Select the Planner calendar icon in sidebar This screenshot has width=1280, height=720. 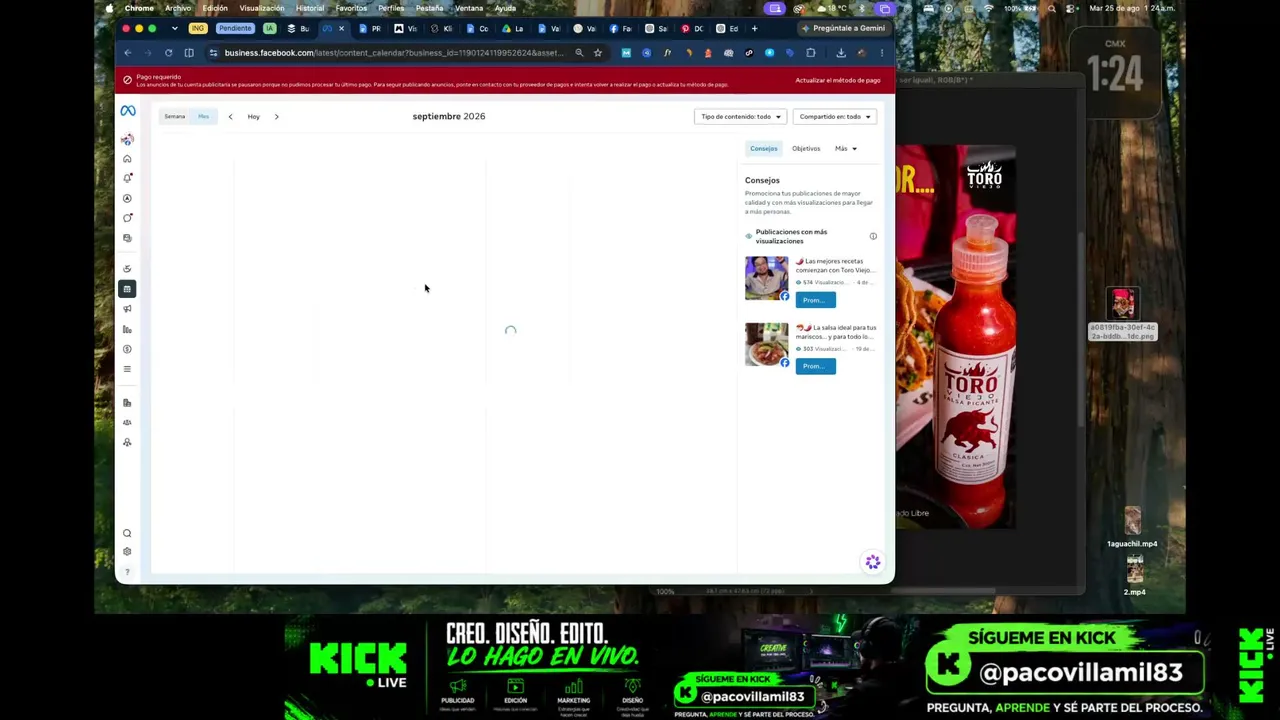pos(127,289)
